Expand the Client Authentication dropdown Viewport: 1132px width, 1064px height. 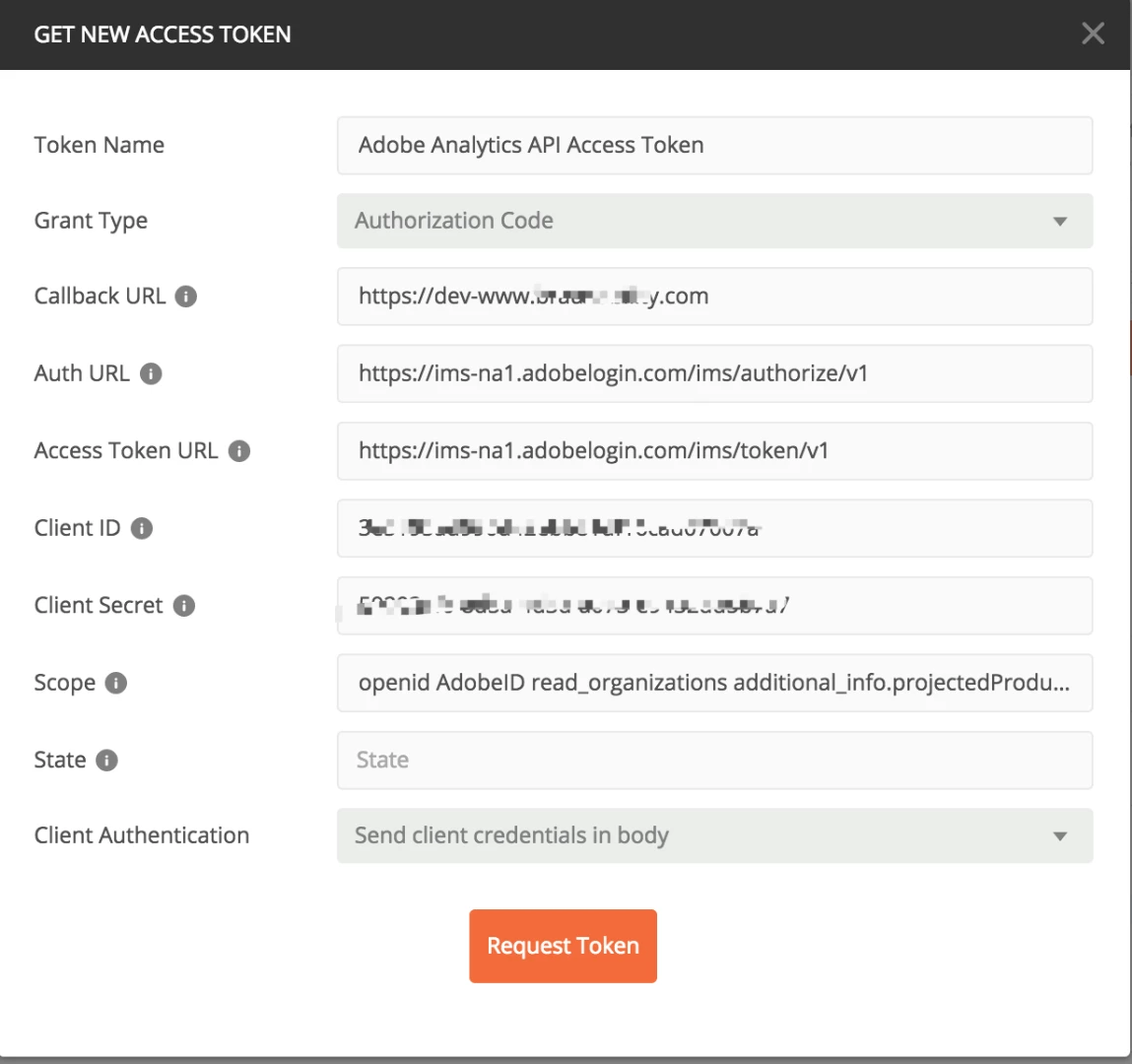click(x=714, y=835)
